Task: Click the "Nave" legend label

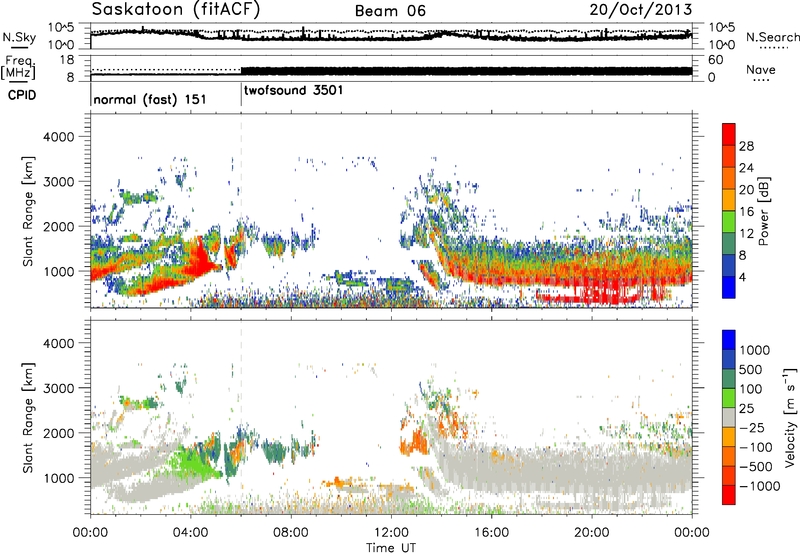Action: click(x=761, y=69)
